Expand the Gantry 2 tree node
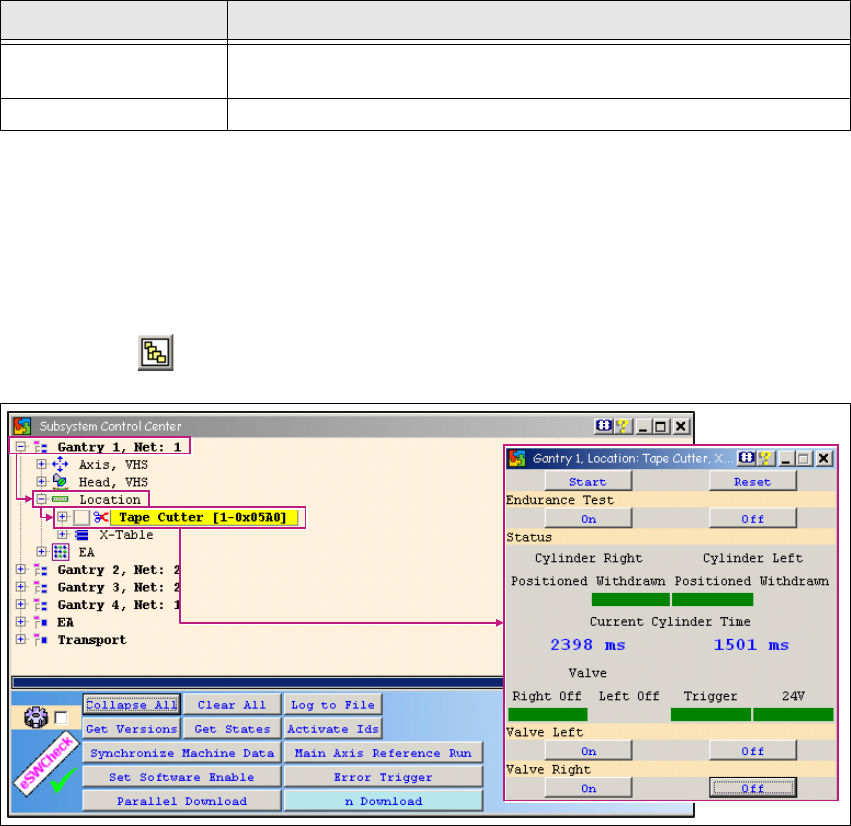 pyautogui.click(x=19, y=570)
